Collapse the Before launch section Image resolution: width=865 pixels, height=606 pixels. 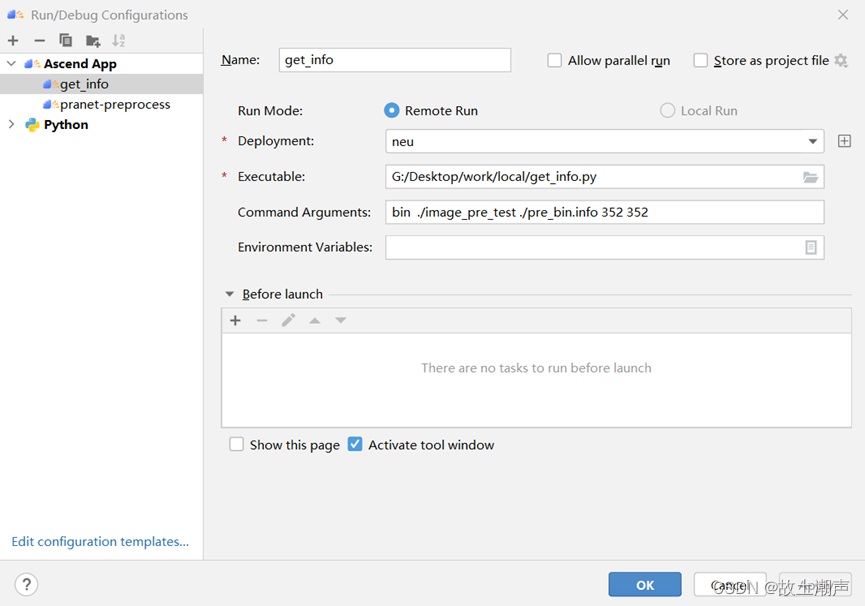(x=229, y=294)
